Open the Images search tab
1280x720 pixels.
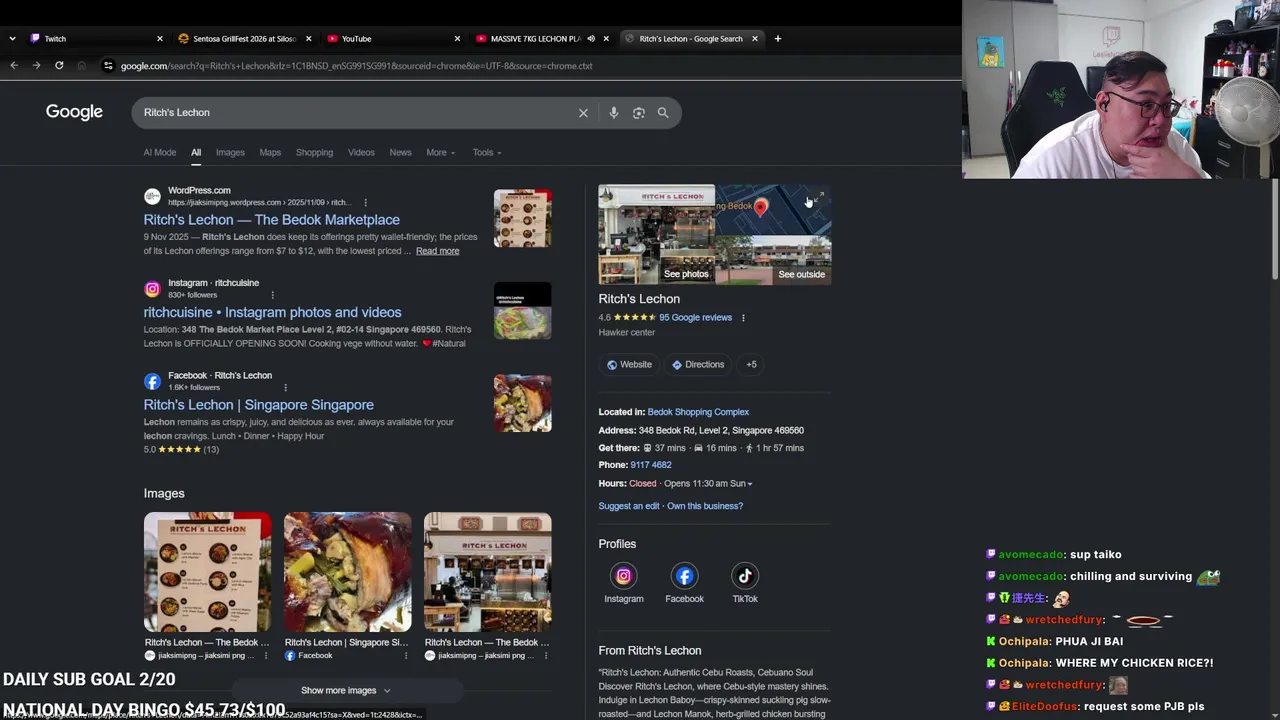[230, 153]
